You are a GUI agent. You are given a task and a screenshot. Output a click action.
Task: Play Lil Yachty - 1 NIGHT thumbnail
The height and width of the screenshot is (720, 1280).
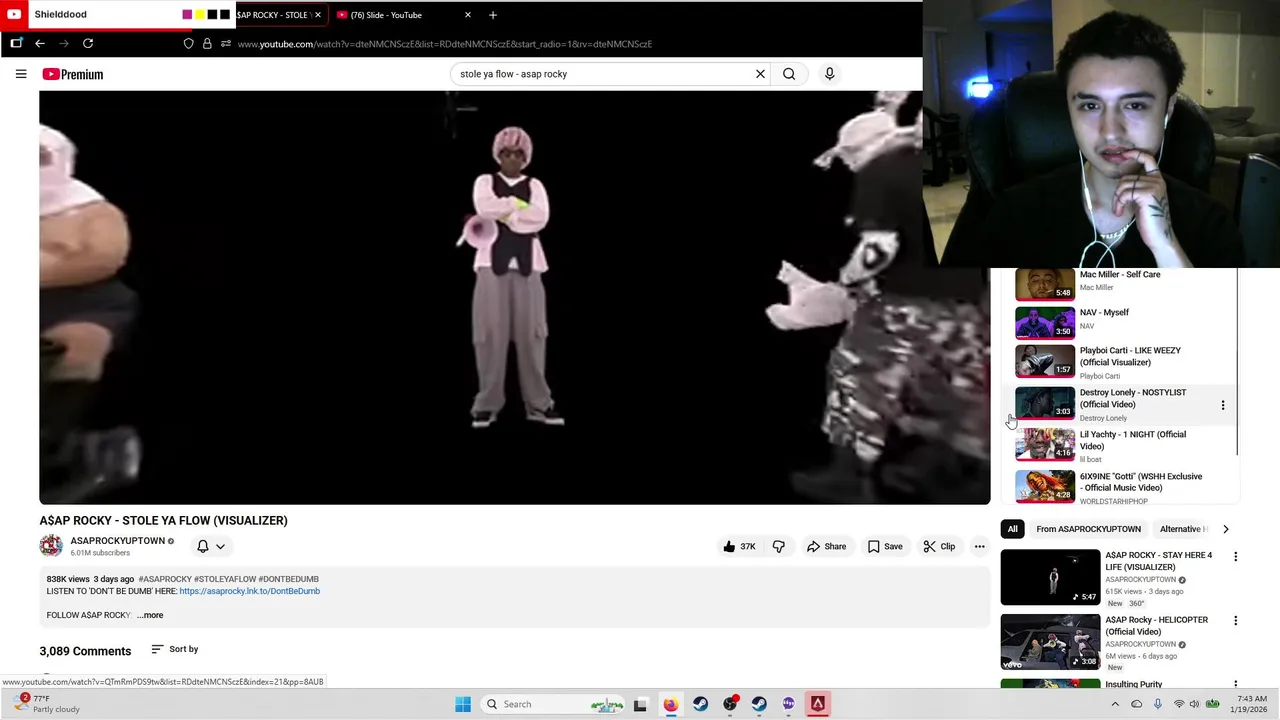[1045, 444]
